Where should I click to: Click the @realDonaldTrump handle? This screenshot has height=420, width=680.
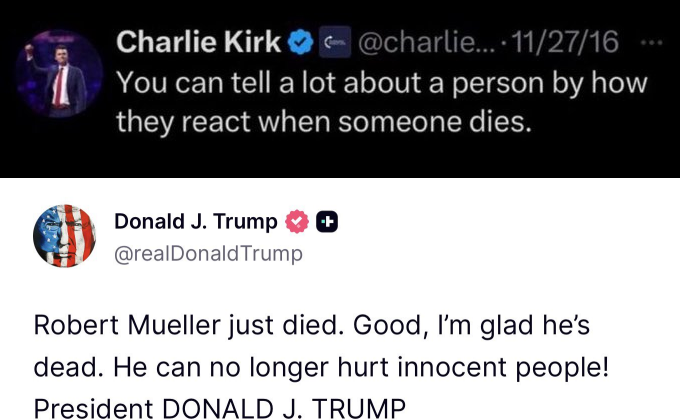click(x=208, y=254)
